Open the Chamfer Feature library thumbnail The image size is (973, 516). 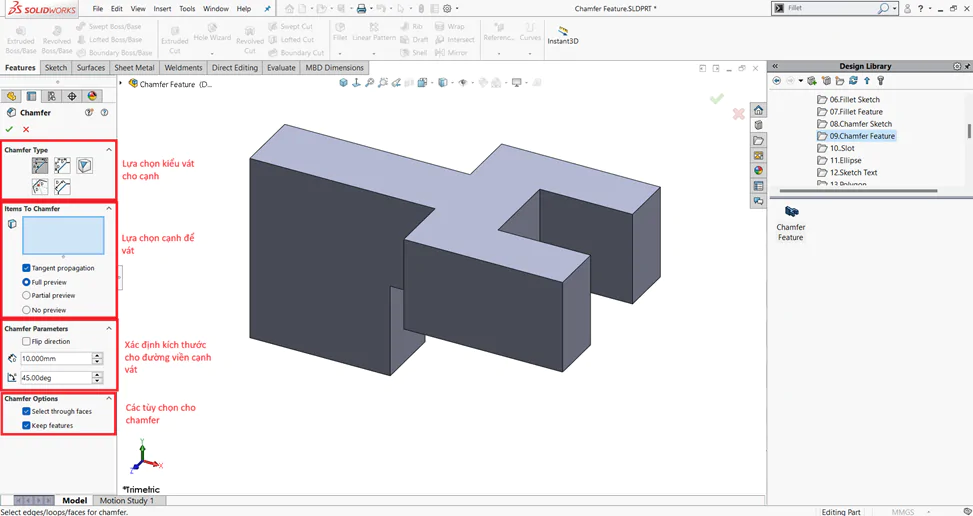[791, 223]
